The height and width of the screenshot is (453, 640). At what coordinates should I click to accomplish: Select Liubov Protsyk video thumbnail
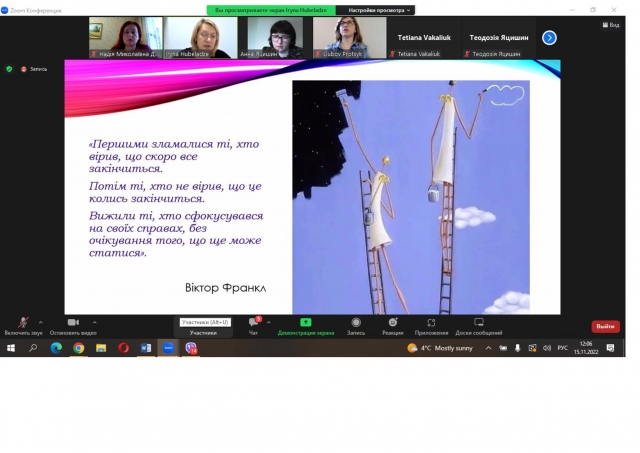tap(350, 38)
